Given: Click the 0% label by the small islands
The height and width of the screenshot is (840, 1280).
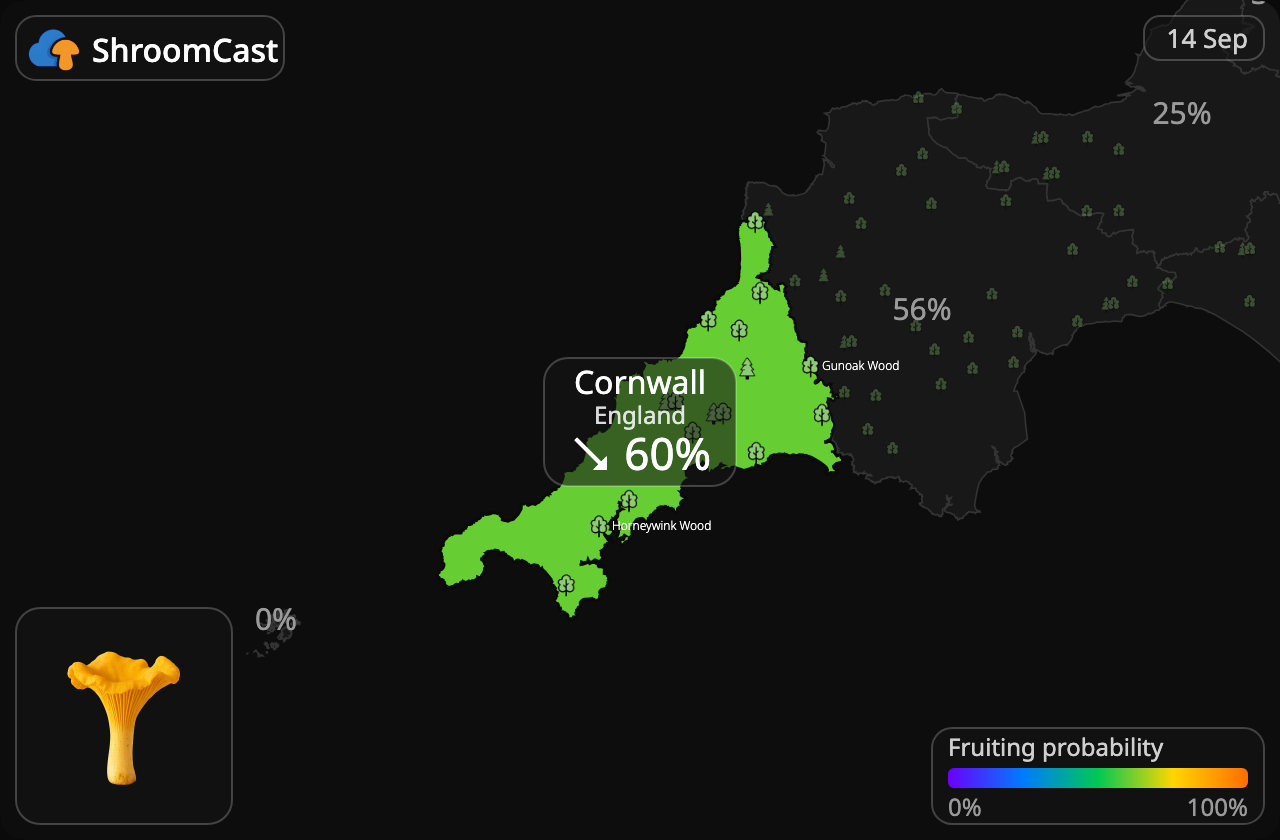Looking at the screenshot, I should tap(276, 620).
